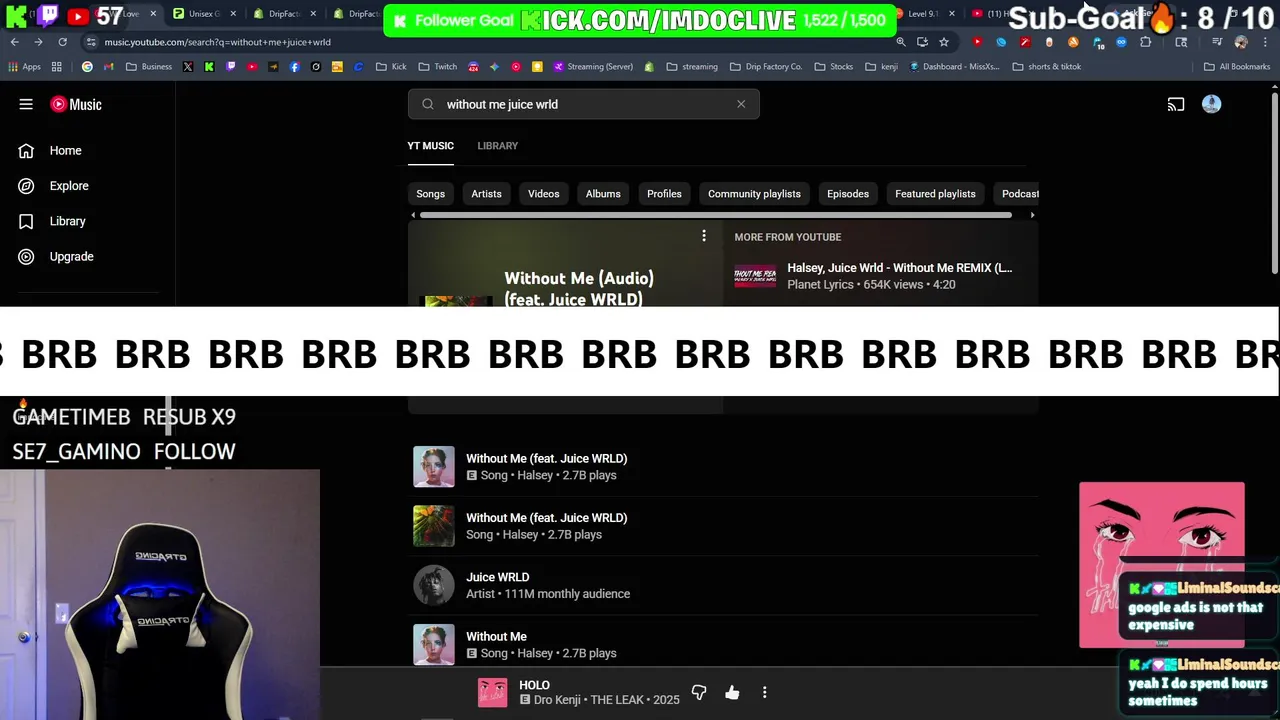This screenshot has width=1280, height=720.
Task: Play the 'Without Me' Halsey song result
Action: [x=725, y=645]
